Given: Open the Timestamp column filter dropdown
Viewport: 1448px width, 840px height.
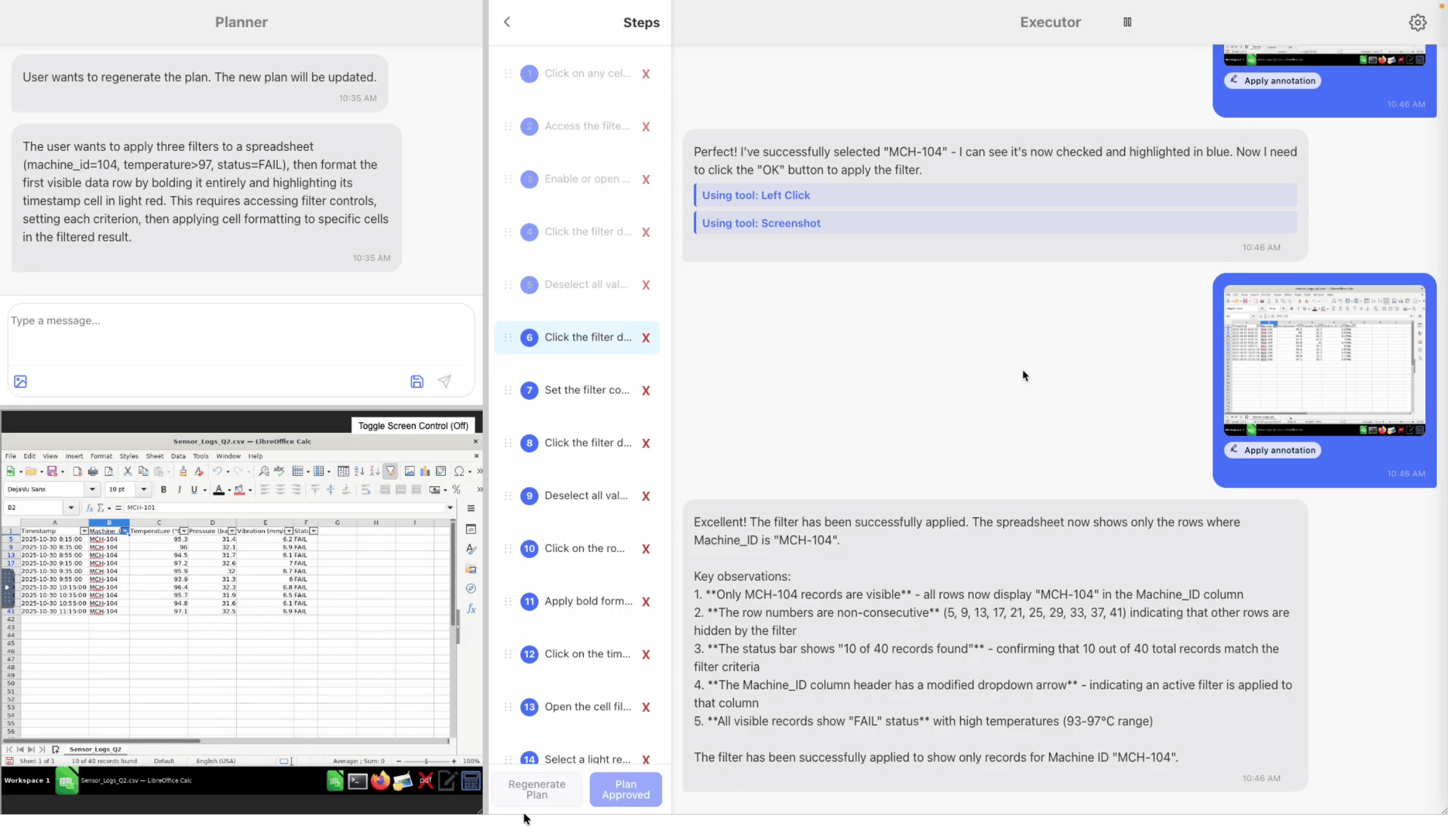Looking at the screenshot, I should coord(84,532).
